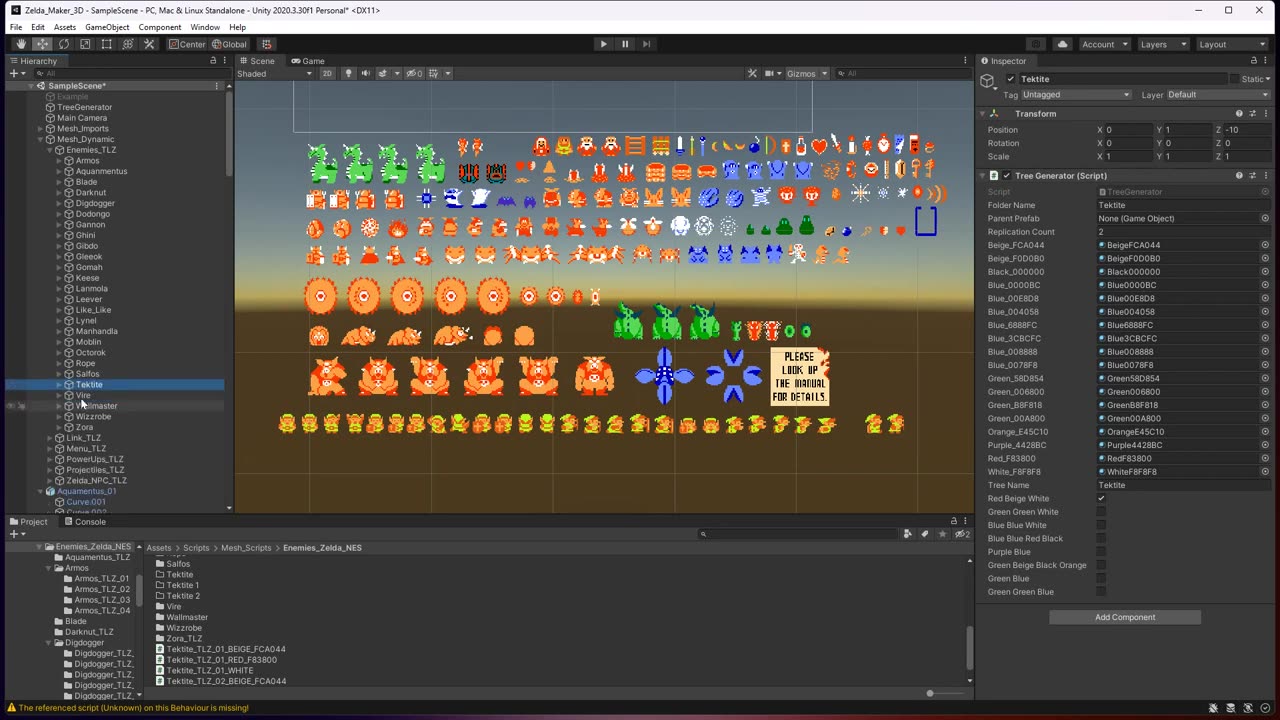This screenshot has height=720, width=1280.
Task: Open the Layout dropdown
Action: [1232, 44]
